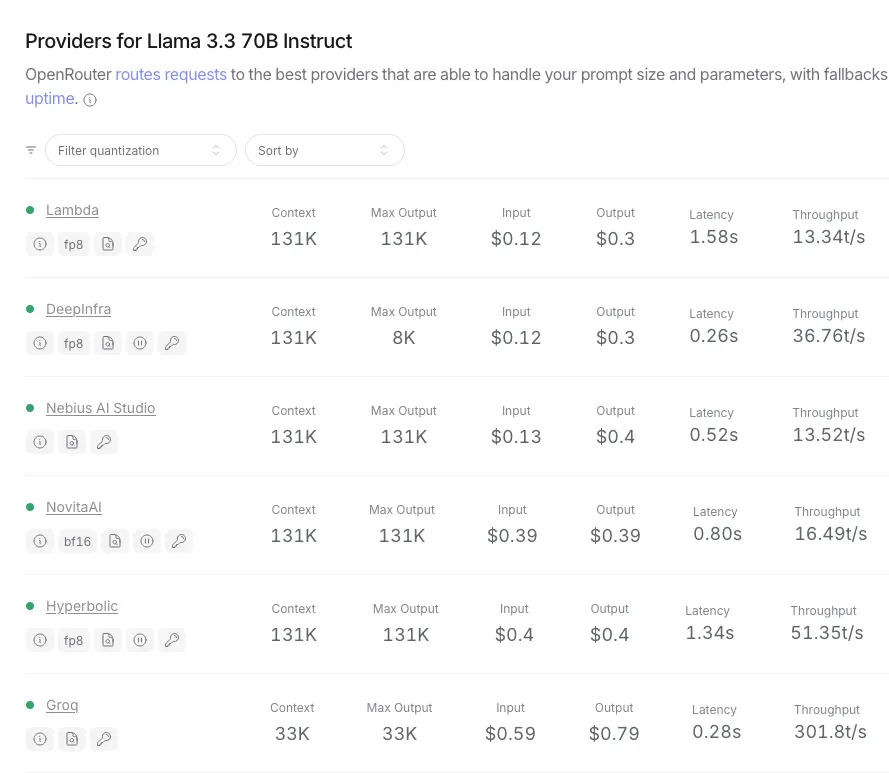Viewport: 889px width, 773px height.
Task: Select Groq's Context value 33K
Action: click(x=292, y=734)
